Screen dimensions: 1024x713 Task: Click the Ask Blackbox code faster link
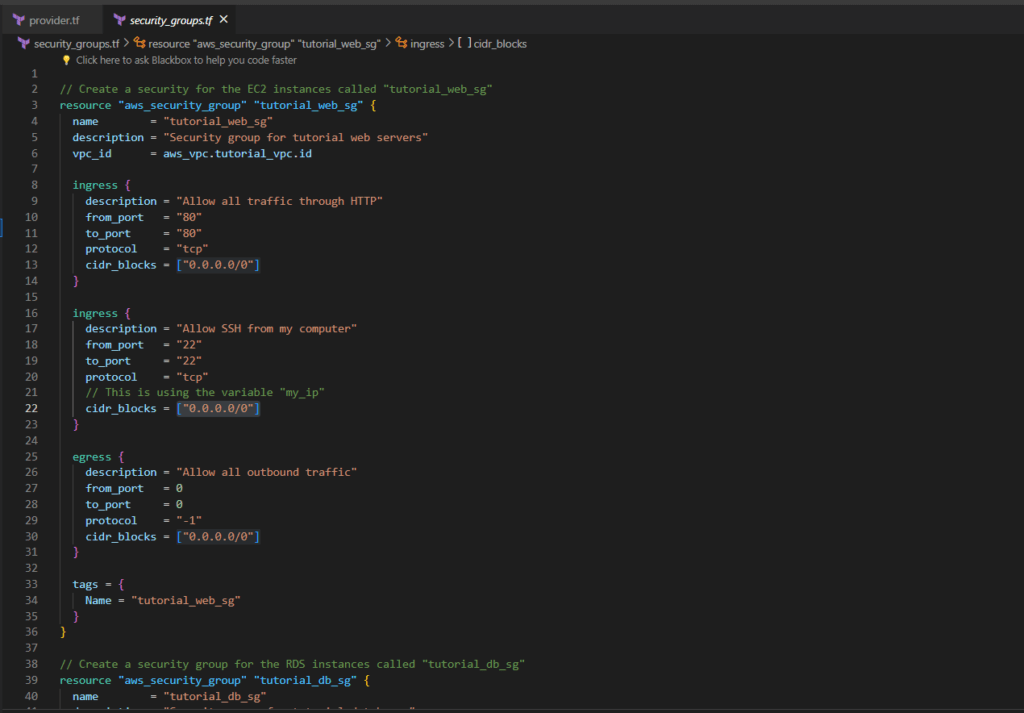[186, 60]
